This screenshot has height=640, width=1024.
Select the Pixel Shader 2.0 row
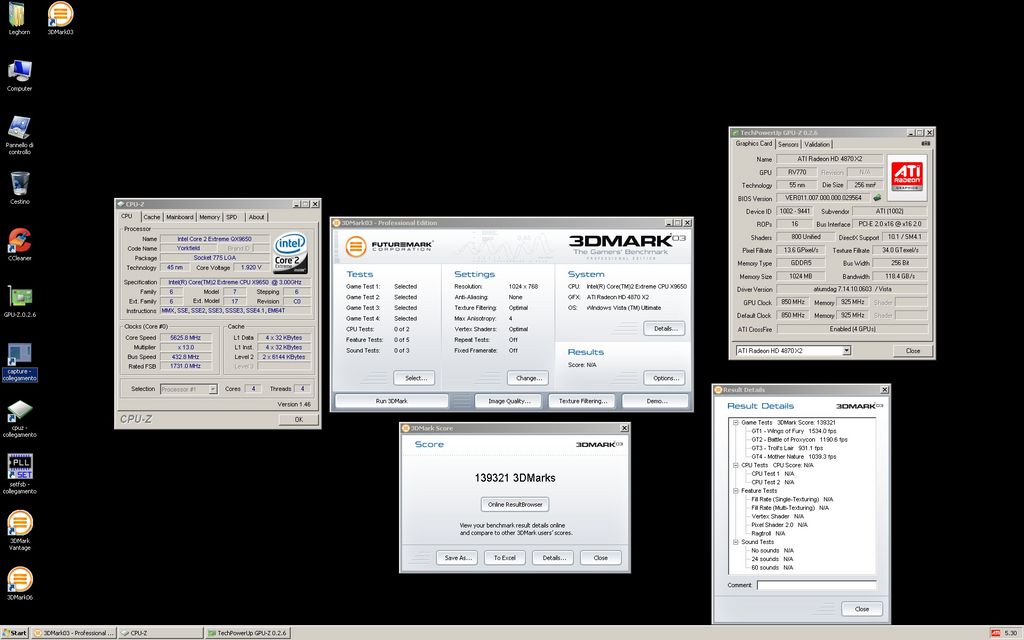tap(779, 524)
